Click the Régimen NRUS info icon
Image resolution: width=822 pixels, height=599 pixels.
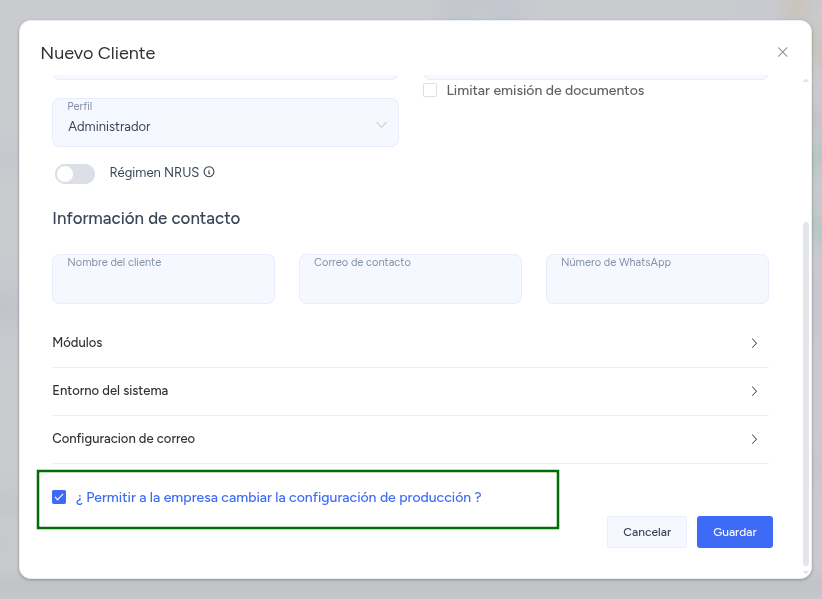pos(209,172)
